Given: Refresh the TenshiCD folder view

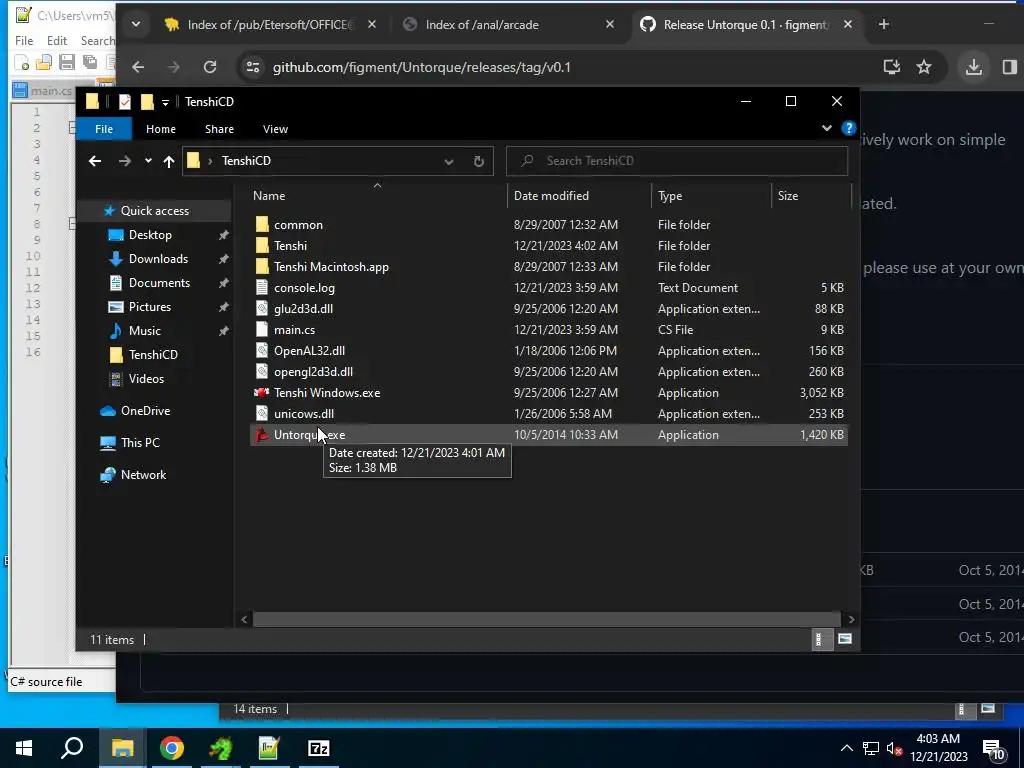Looking at the screenshot, I should (479, 161).
